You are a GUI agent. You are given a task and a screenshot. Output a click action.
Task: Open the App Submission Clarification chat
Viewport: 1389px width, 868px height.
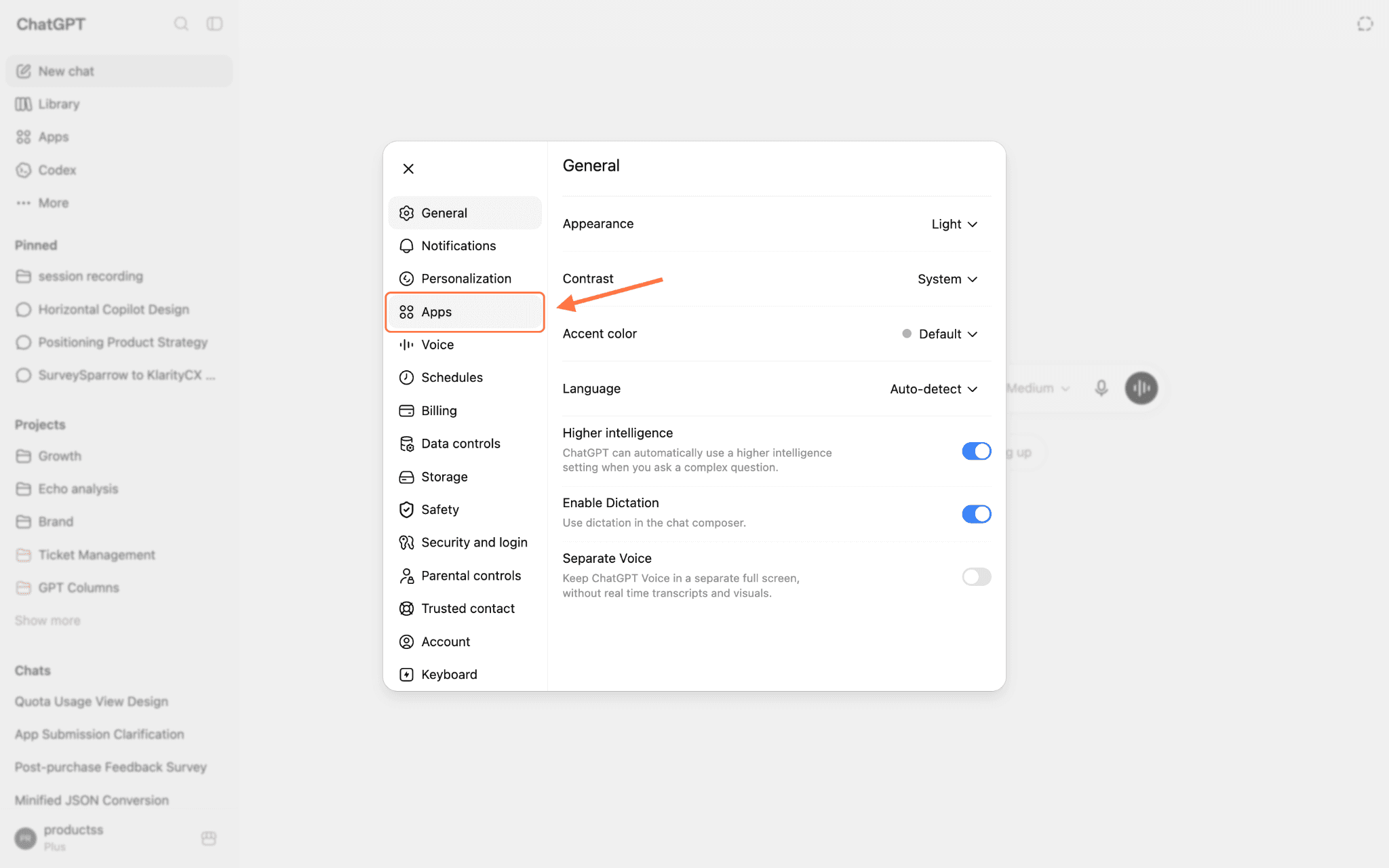point(119,734)
